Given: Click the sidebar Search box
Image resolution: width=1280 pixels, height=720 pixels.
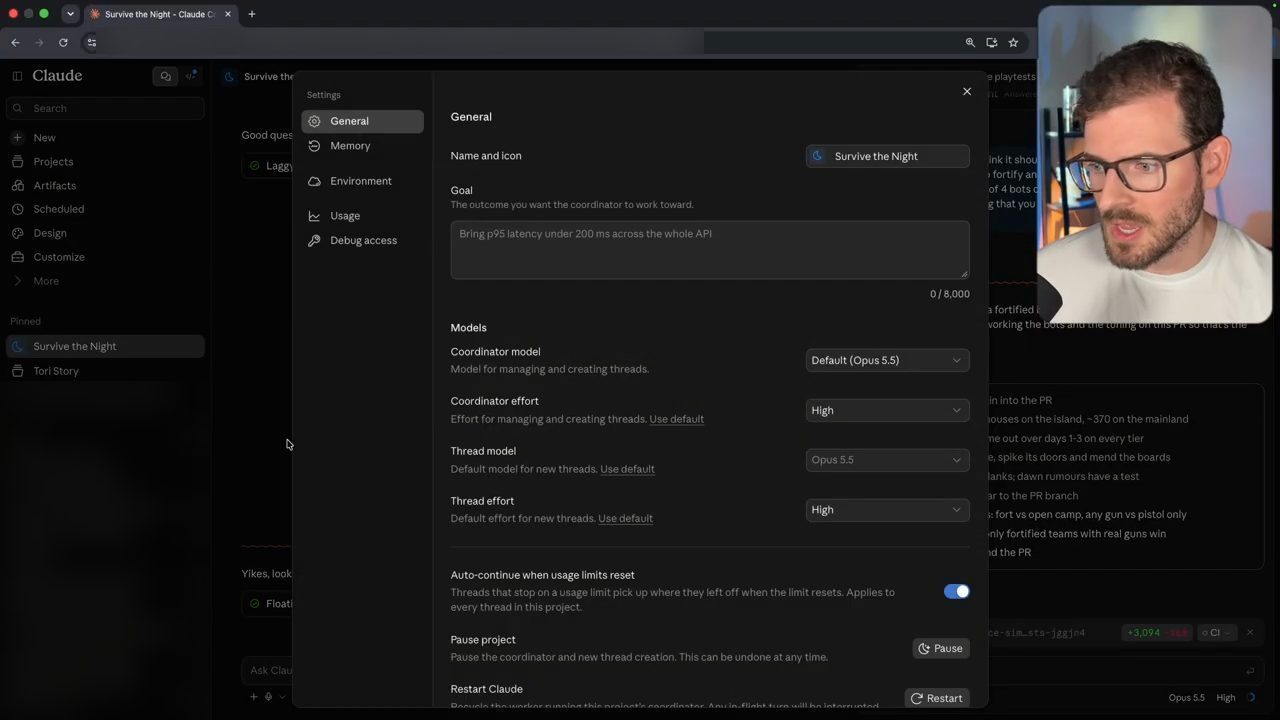Looking at the screenshot, I should click(105, 108).
